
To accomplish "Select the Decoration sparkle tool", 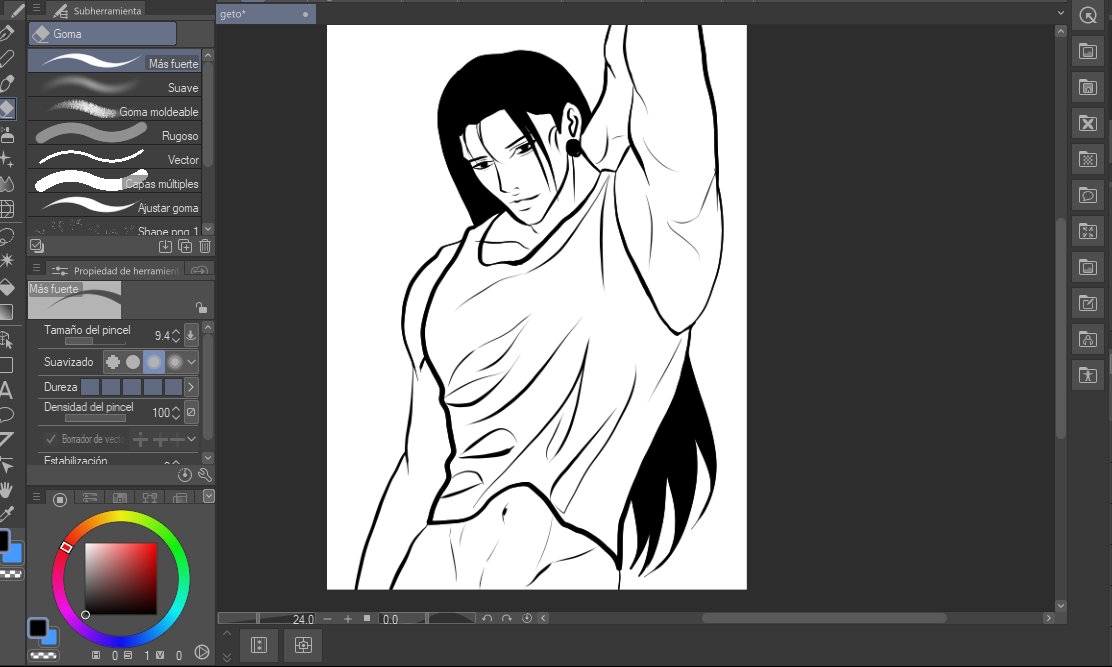I will [7, 159].
